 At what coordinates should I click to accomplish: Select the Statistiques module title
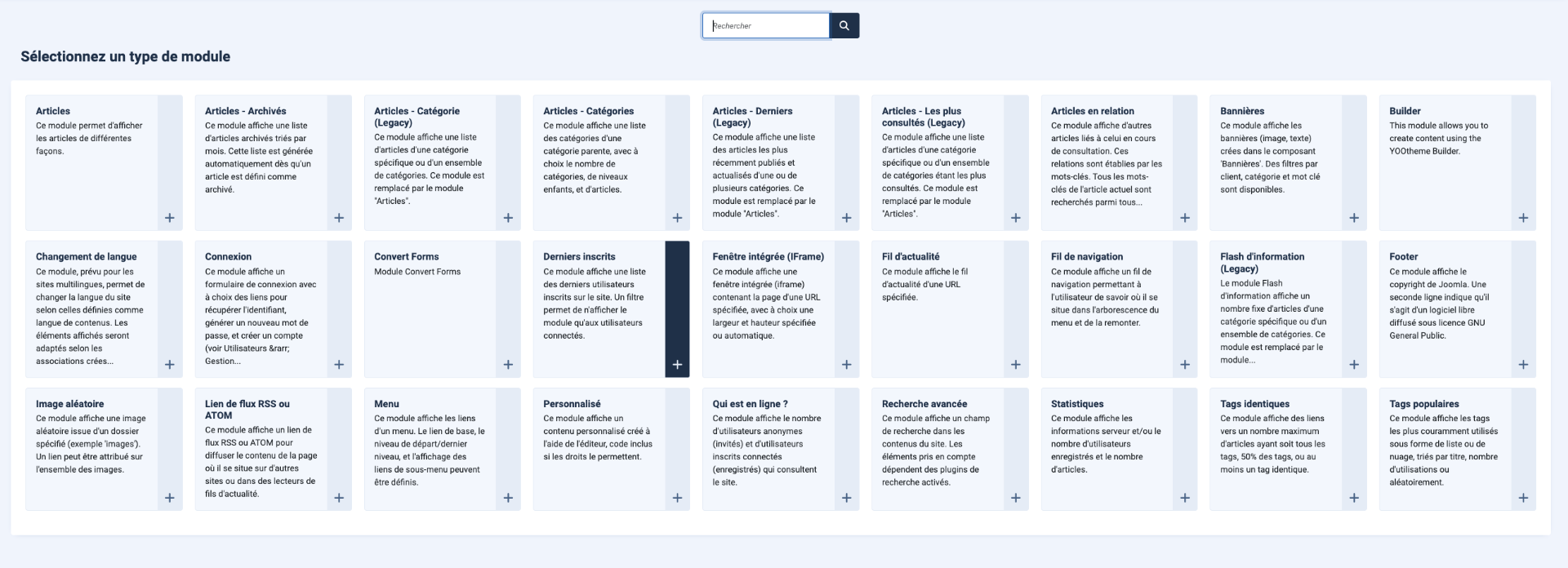pyautogui.click(x=1077, y=404)
